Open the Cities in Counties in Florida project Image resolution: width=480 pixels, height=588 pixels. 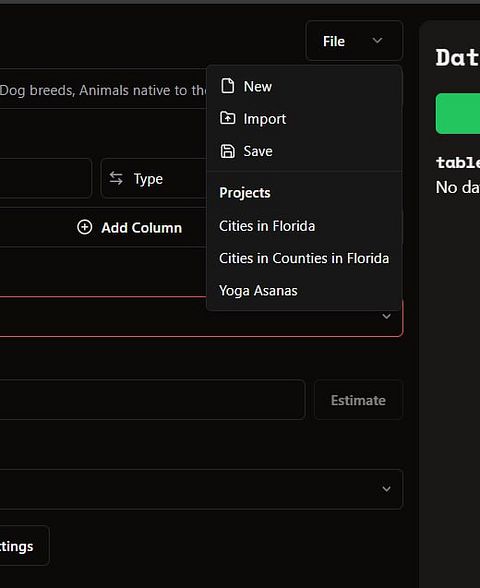tap(304, 258)
